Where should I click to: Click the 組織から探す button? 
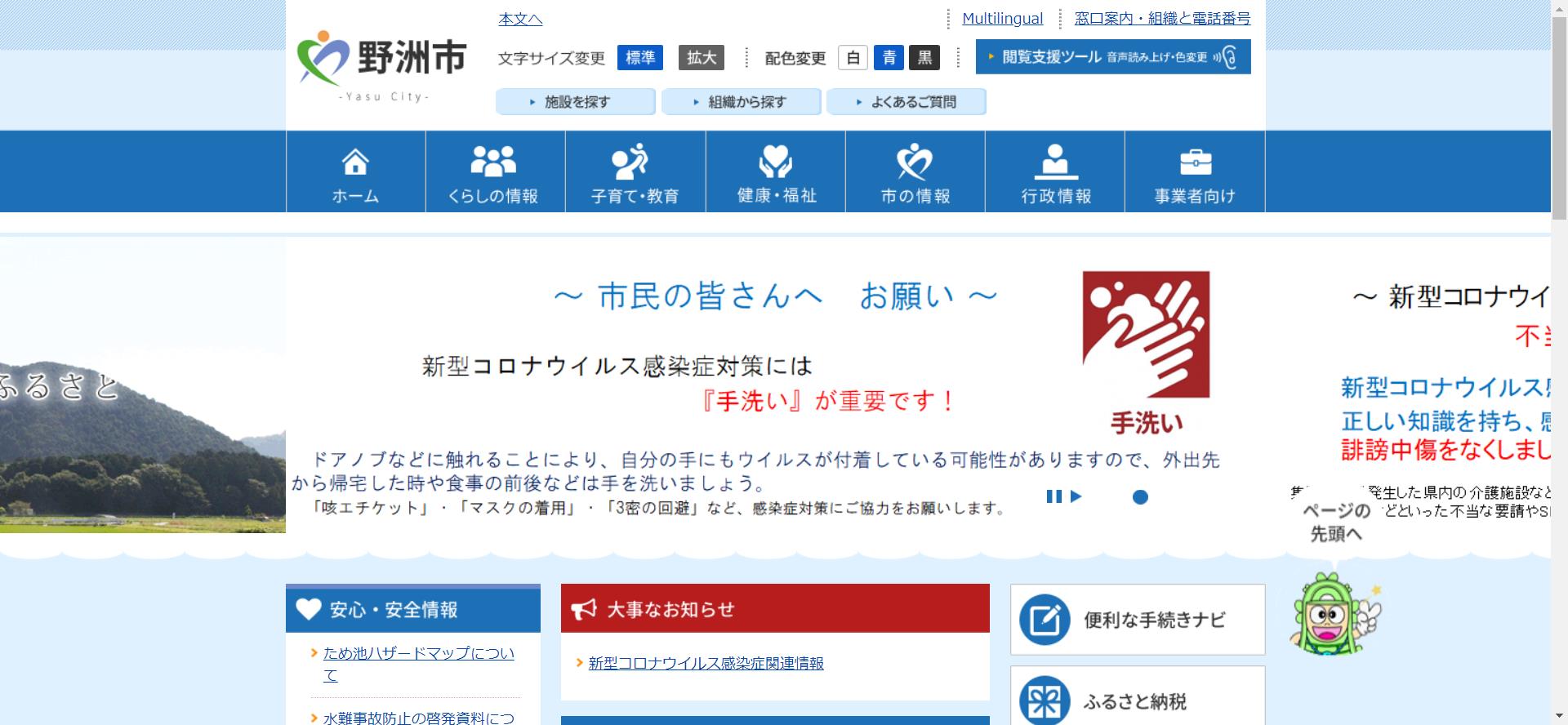742,102
